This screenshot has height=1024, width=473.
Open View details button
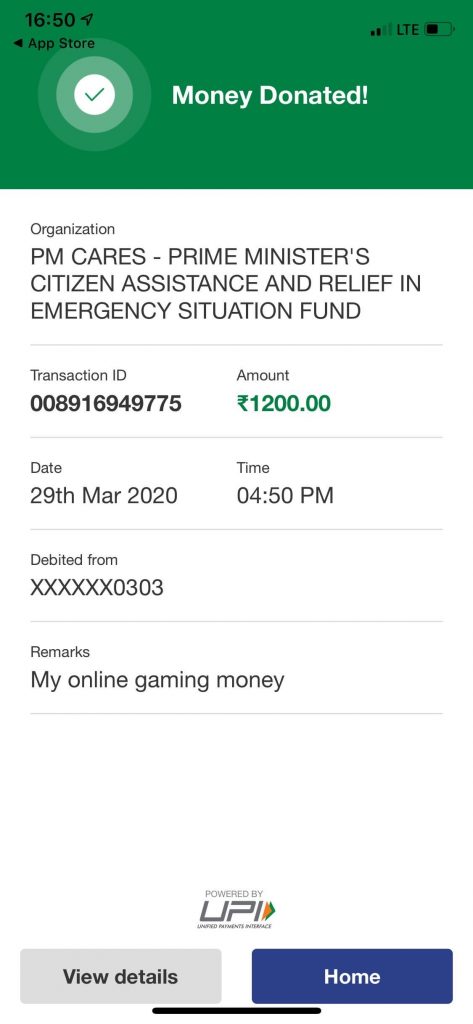coord(121,976)
